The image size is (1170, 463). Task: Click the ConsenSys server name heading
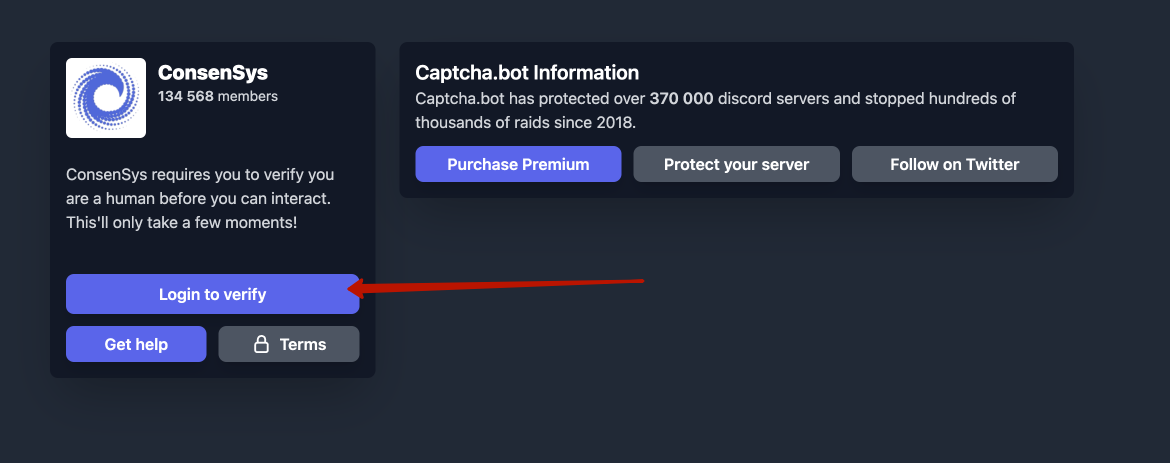click(213, 73)
